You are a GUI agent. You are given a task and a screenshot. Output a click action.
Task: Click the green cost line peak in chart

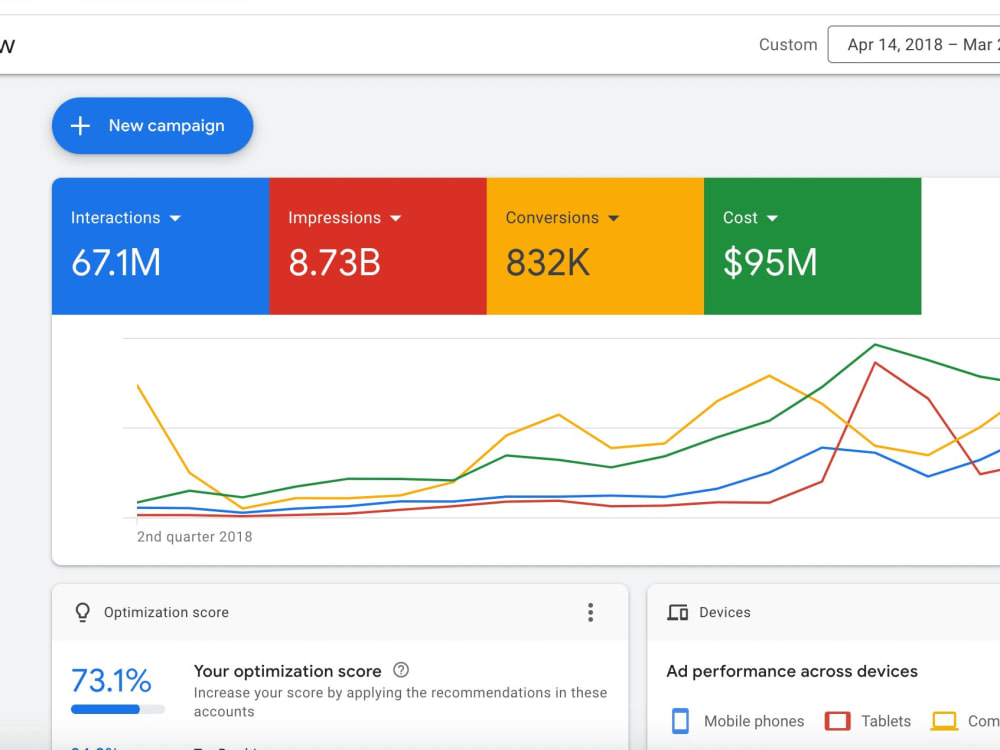[875, 345]
